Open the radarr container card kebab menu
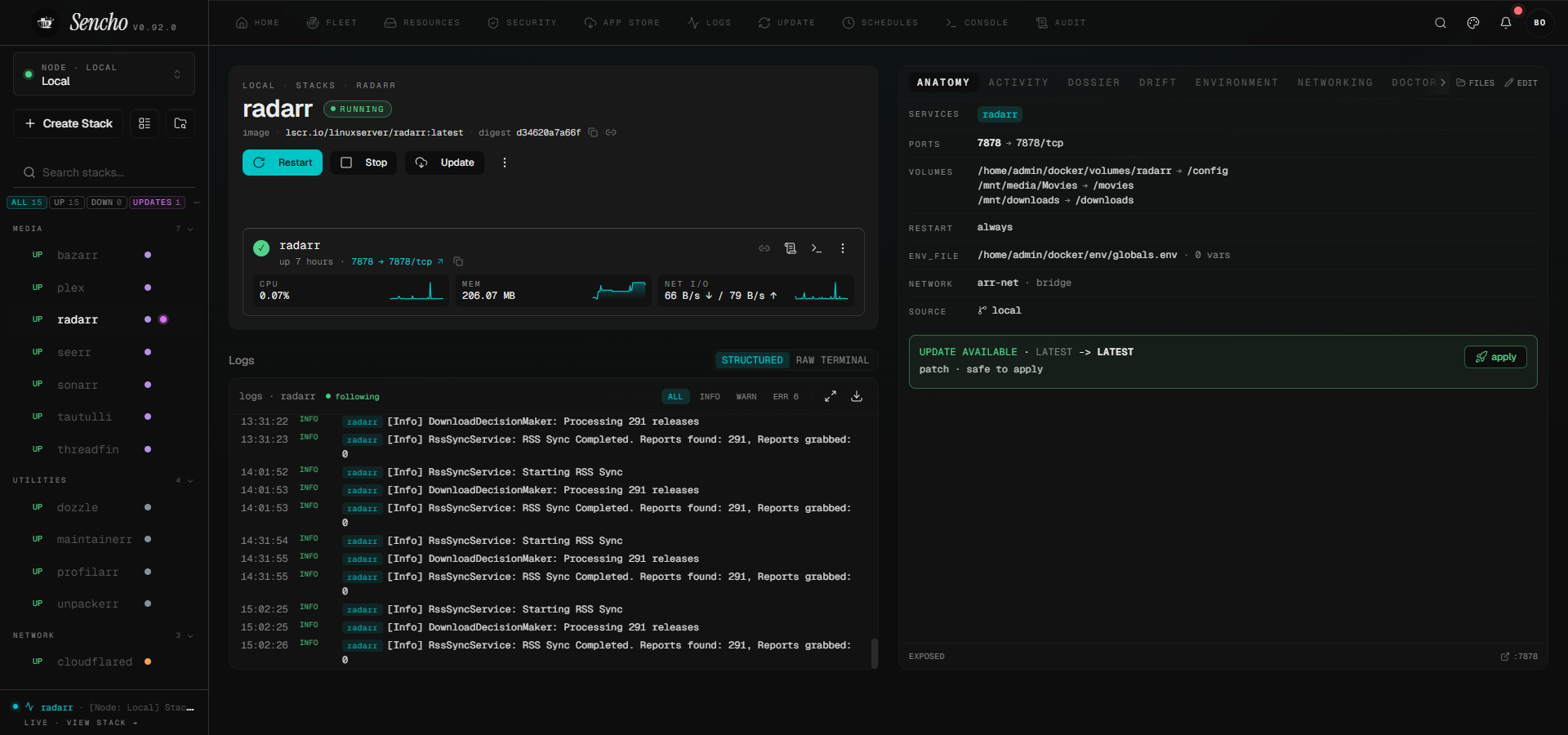 pos(843,248)
